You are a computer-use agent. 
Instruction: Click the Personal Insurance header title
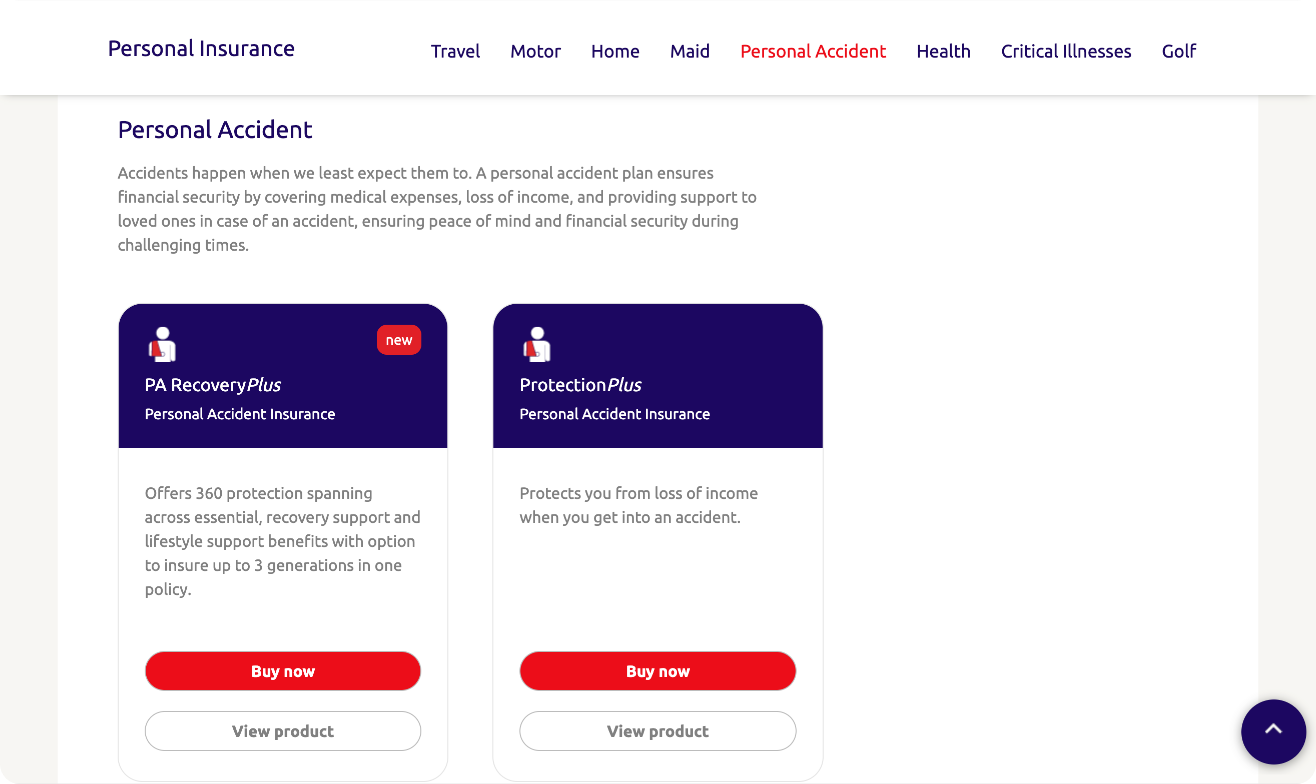tap(201, 48)
